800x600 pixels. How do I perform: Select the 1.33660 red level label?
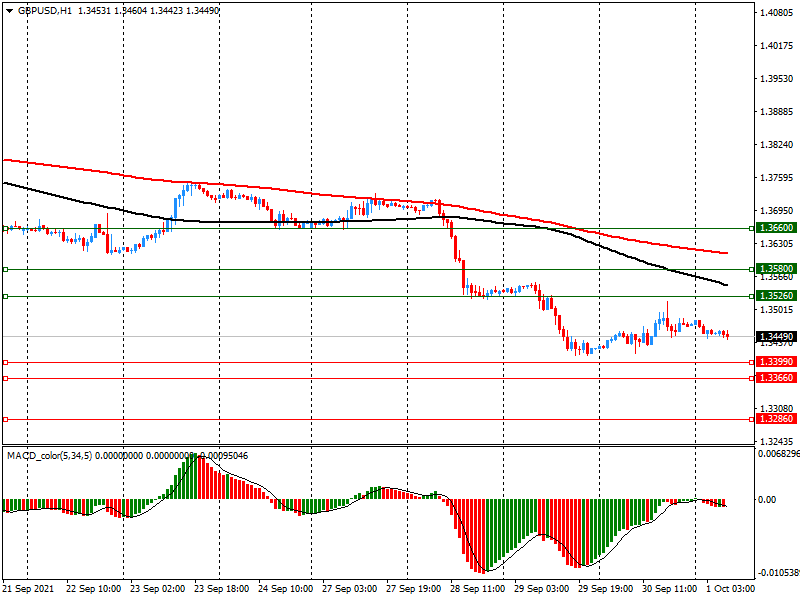pyautogui.click(x=777, y=378)
